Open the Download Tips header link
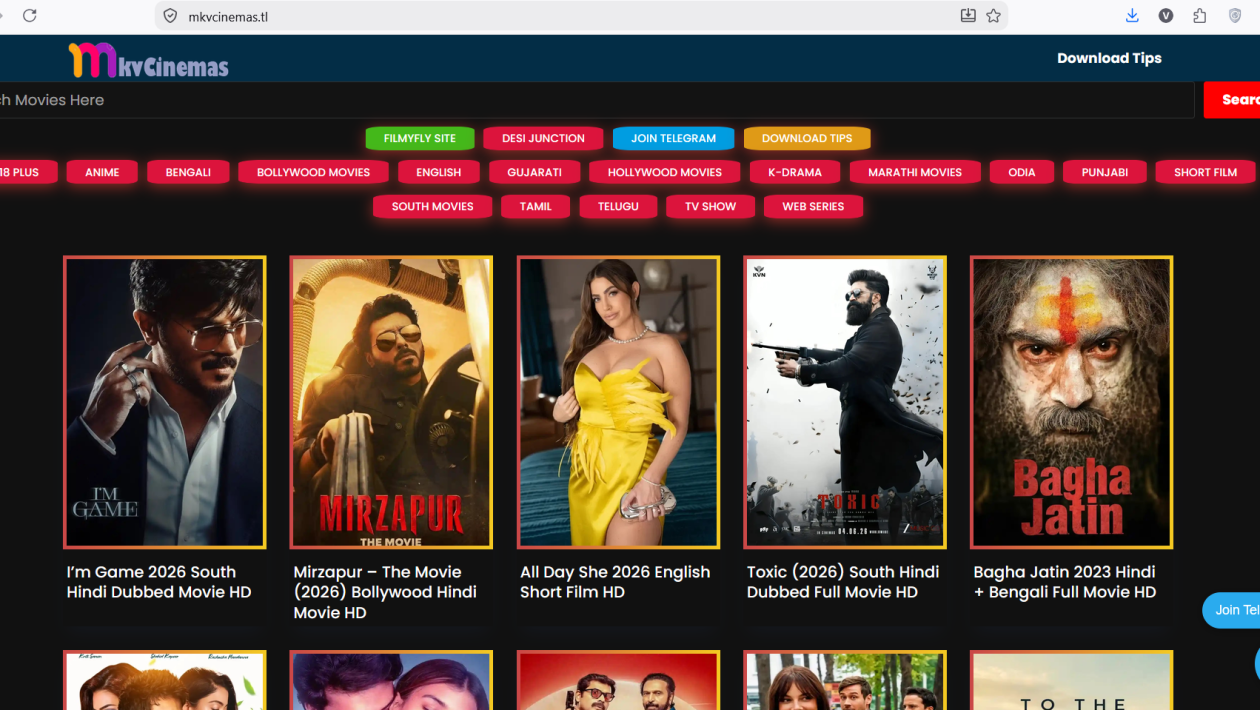The height and width of the screenshot is (710, 1260). point(1109,58)
